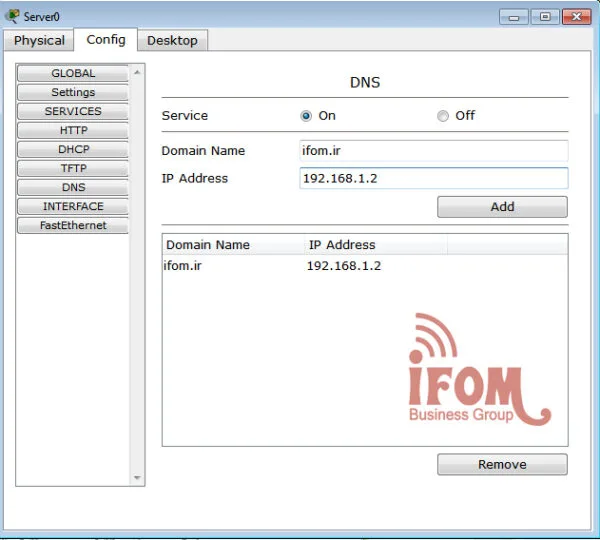Click the IP Address input field
This screenshot has height=540, width=600.
tap(433, 178)
